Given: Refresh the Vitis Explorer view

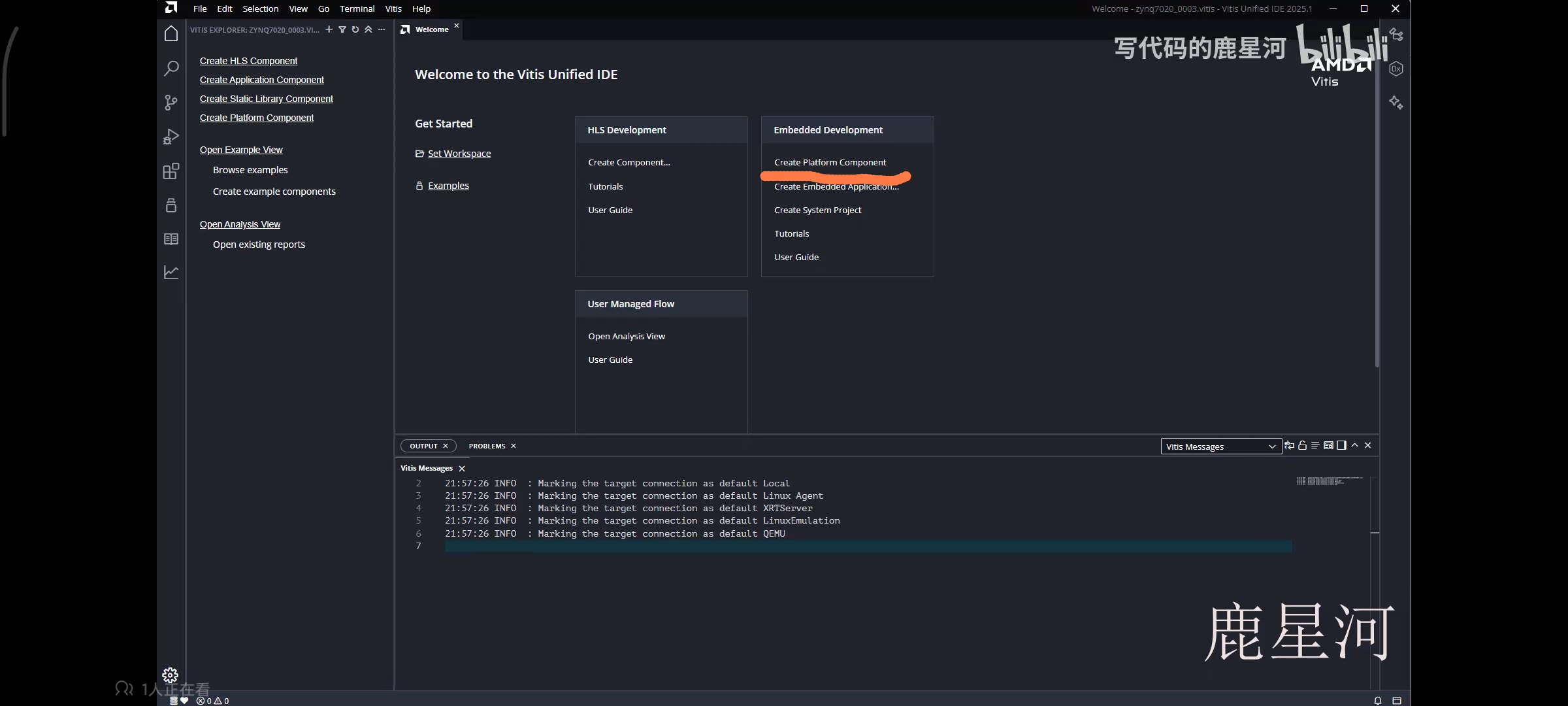Looking at the screenshot, I should point(355,29).
